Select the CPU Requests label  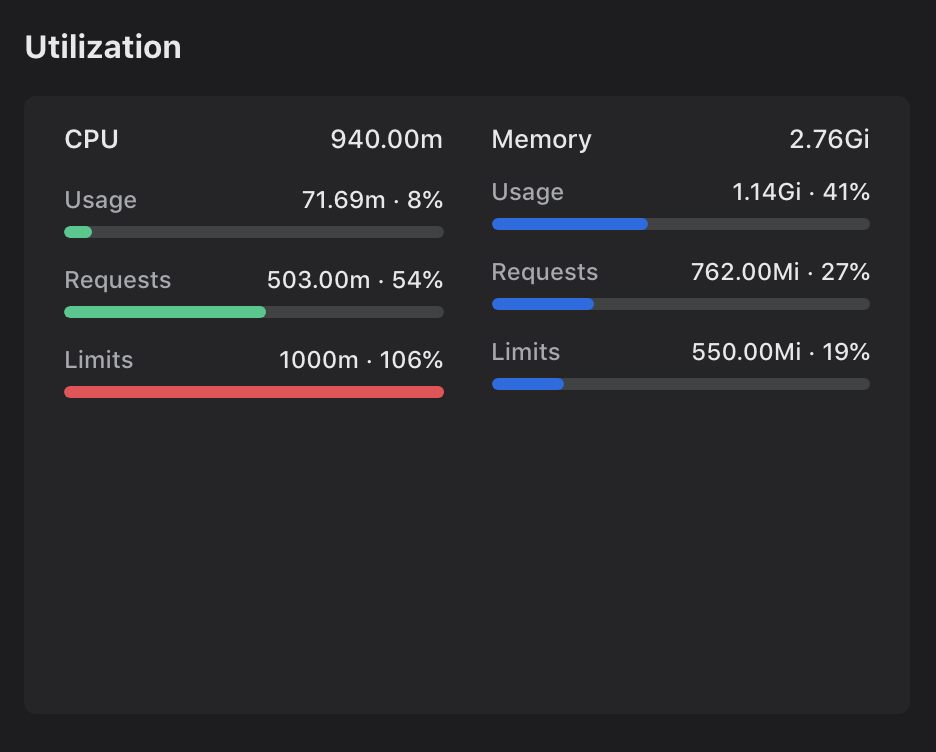pos(118,281)
